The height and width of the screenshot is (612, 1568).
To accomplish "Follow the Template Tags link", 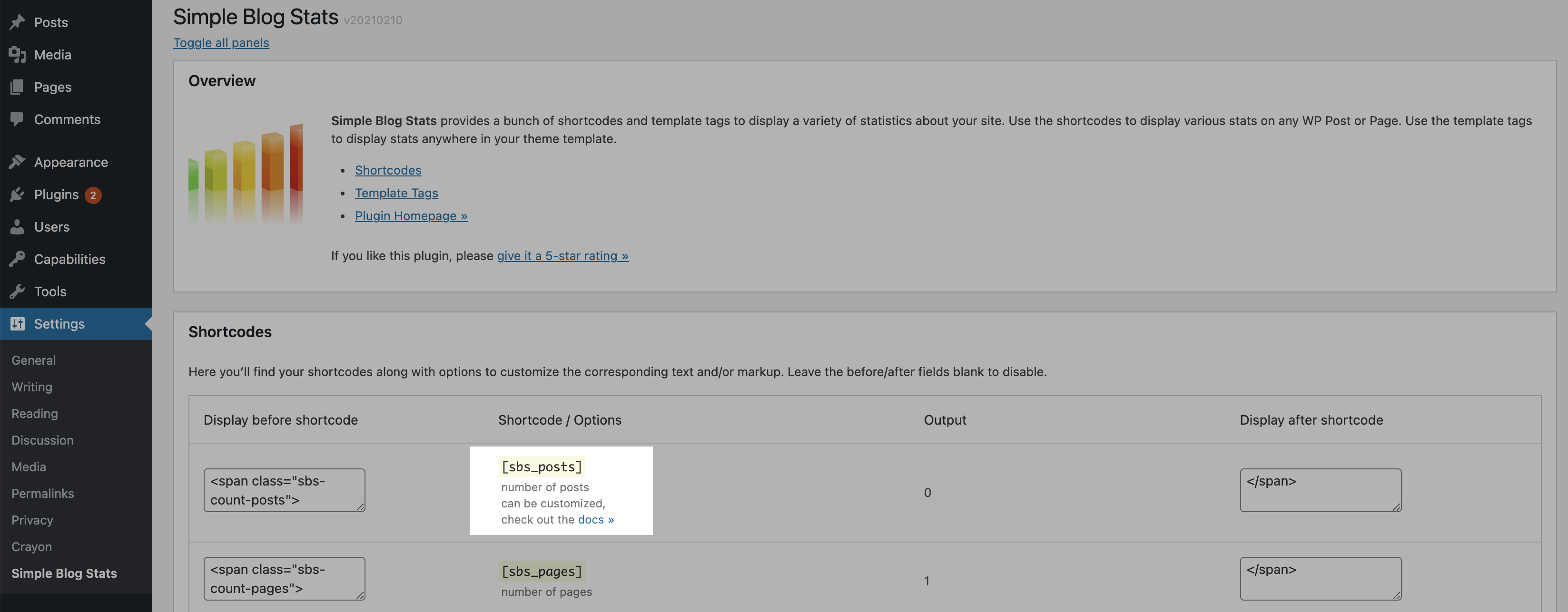I will point(396,193).
